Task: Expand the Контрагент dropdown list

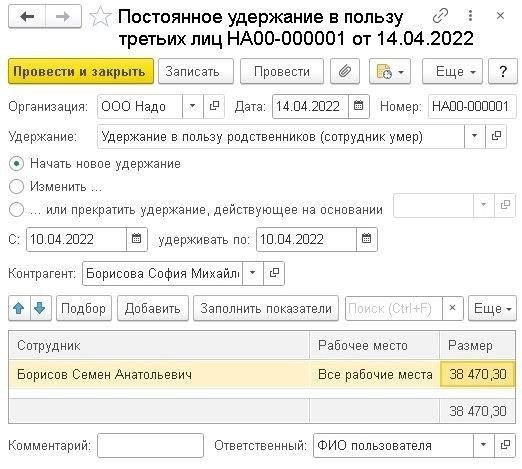Action: click(x=253, y=273)
